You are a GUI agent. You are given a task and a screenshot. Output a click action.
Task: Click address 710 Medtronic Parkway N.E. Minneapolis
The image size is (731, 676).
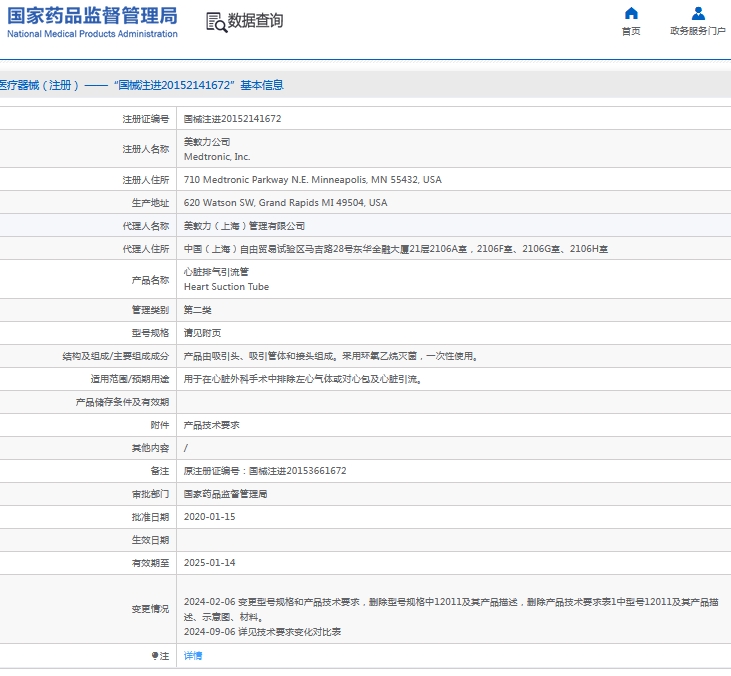(x=312, y=179)
